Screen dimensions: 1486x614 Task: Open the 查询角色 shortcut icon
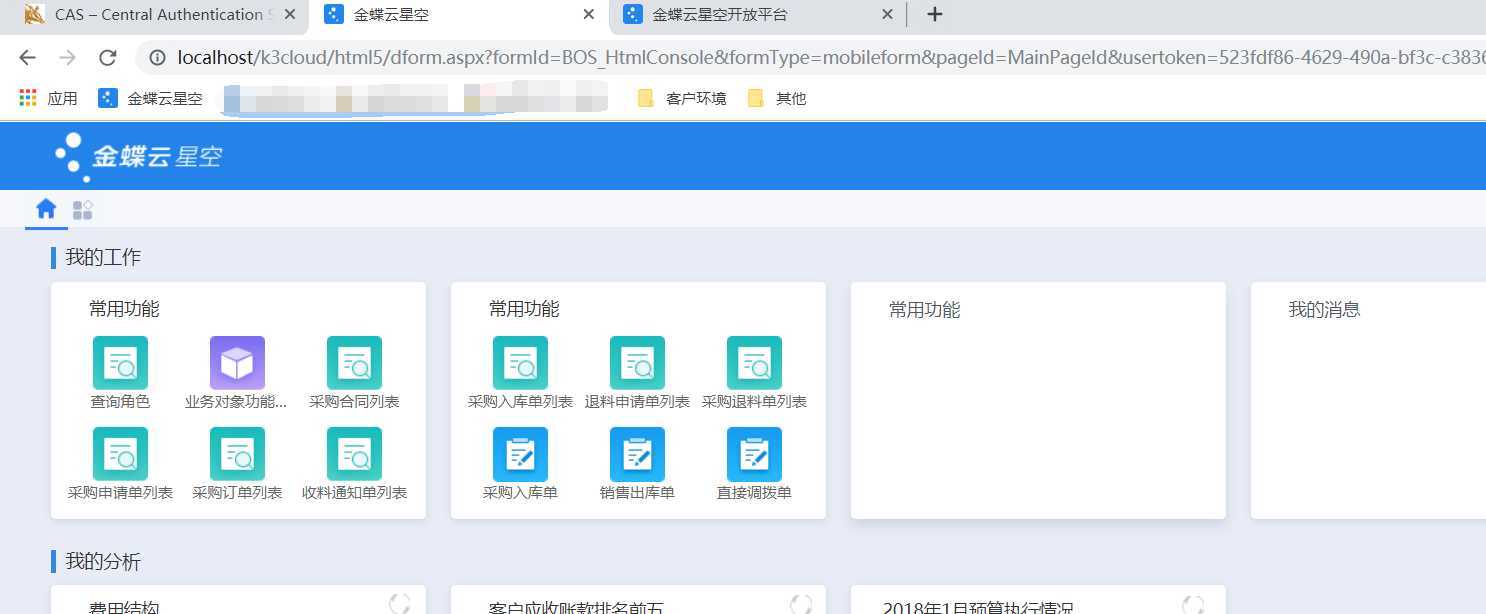[120, 362]
